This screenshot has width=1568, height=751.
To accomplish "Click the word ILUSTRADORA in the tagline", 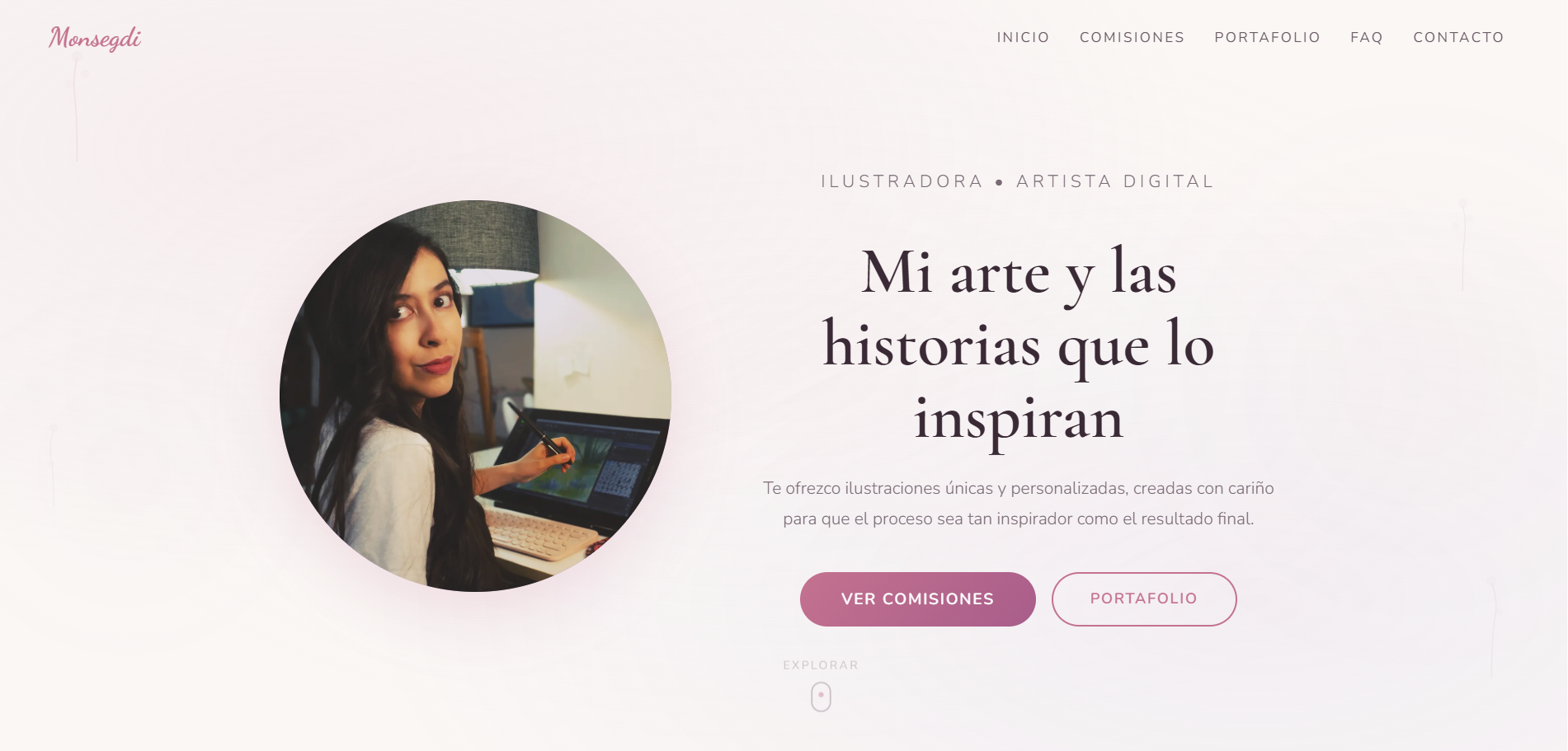I will click(x=902, y=181).
